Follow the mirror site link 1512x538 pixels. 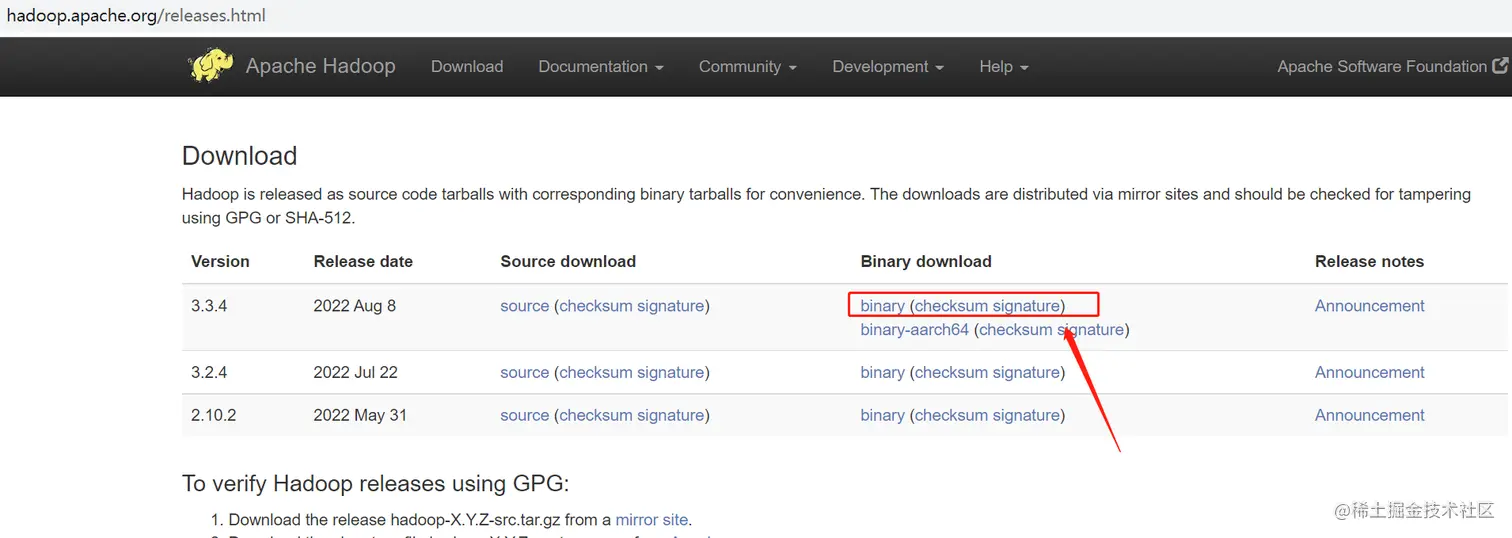tap(651, 520)
